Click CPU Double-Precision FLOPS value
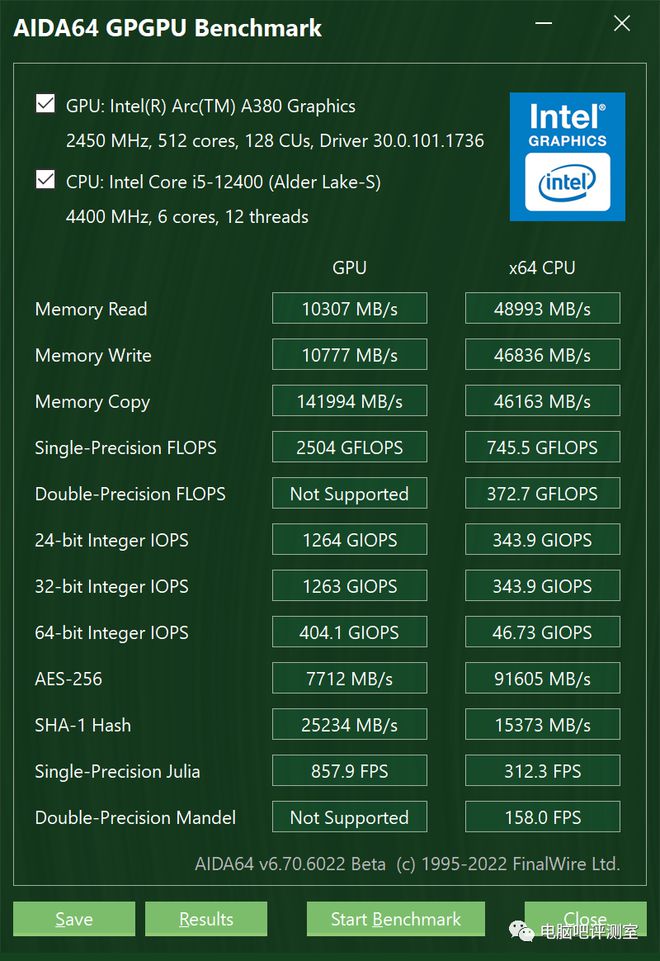Viewport: 660px width, 961px height. click(542, 493)
